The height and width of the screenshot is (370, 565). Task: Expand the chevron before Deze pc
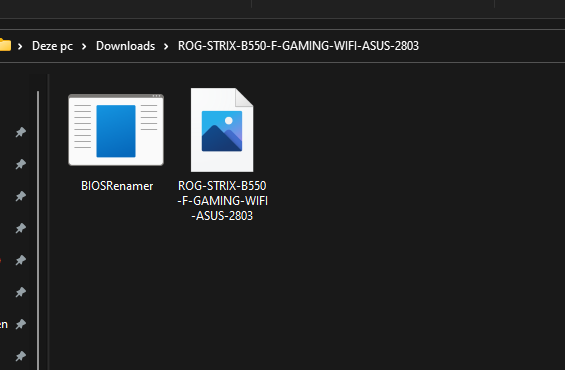pos(20,46)
